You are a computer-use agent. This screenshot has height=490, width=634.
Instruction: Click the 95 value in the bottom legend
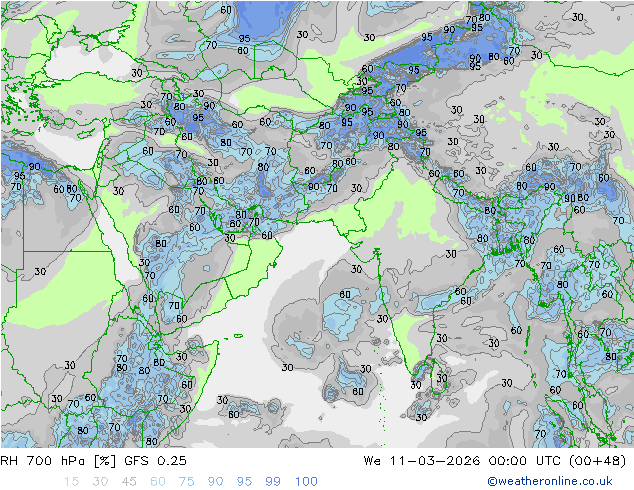[244, 482]
